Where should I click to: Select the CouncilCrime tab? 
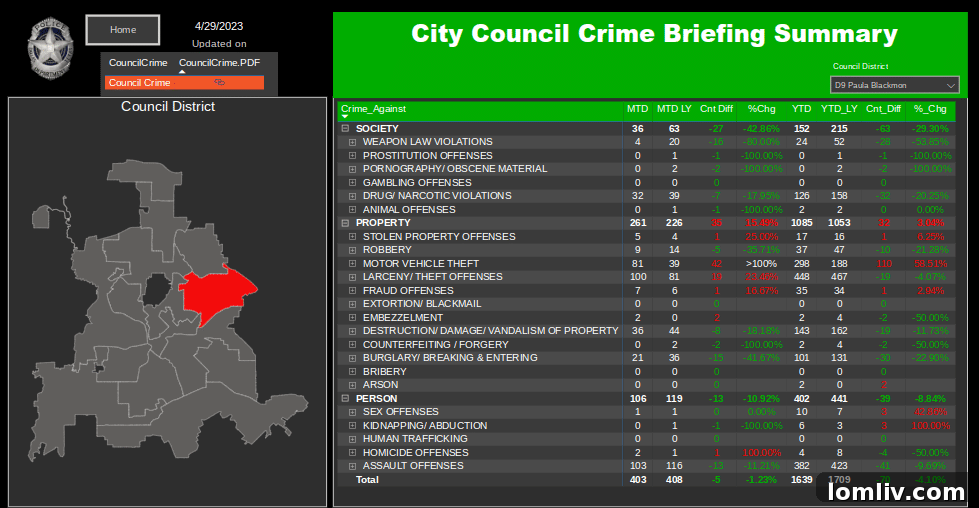138,63
